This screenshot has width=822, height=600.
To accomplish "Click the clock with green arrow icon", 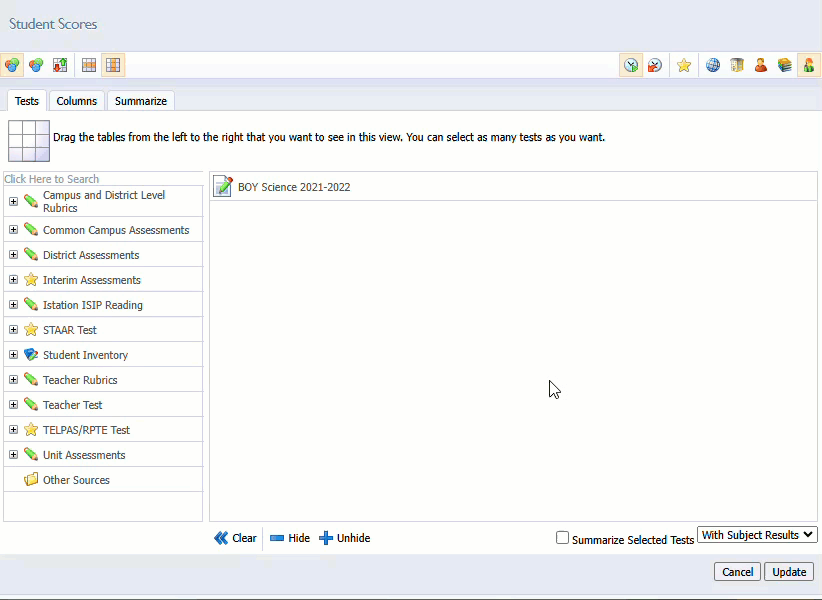I will [631, 65].
